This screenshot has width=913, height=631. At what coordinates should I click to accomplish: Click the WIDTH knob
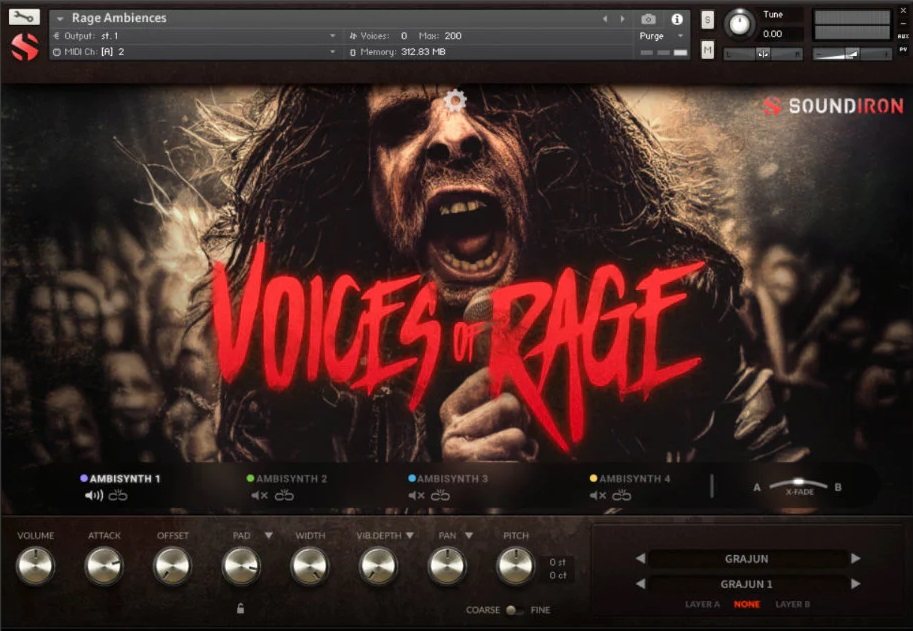click(310, 566)
